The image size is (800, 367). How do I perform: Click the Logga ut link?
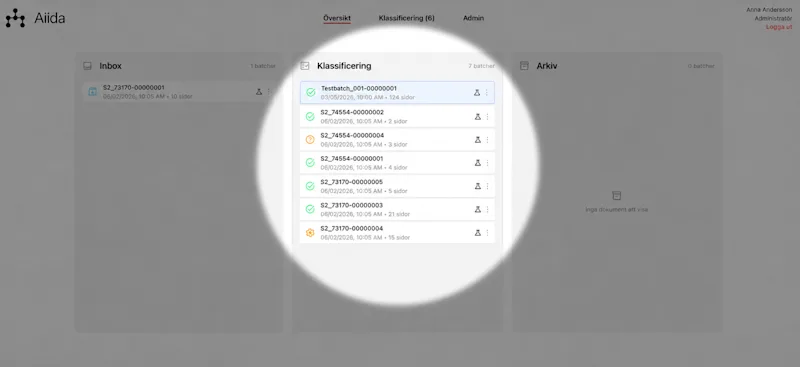click(x=779, y=27)
